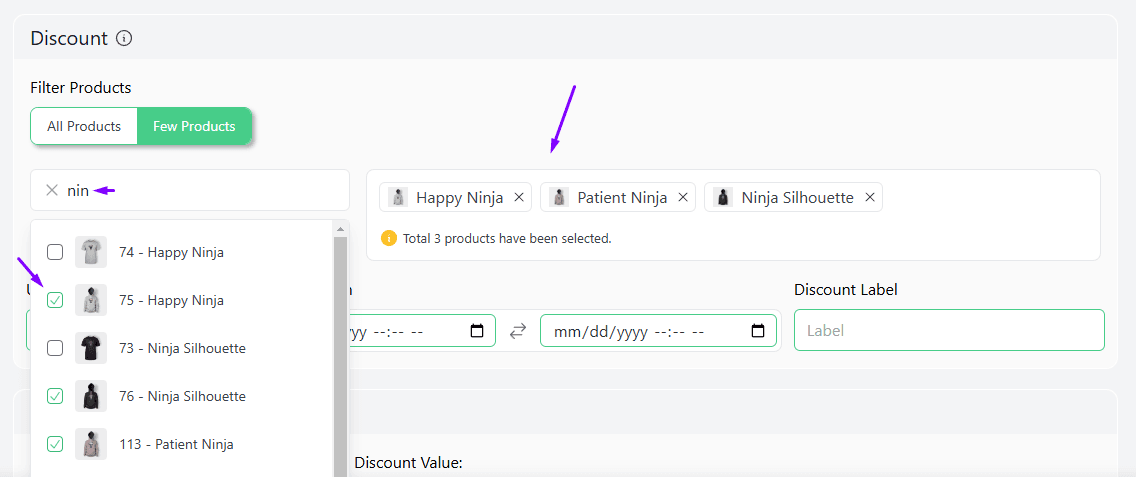Clear the 'nin' search text with X
The image size is (1136, 477).
click(52, 191)
